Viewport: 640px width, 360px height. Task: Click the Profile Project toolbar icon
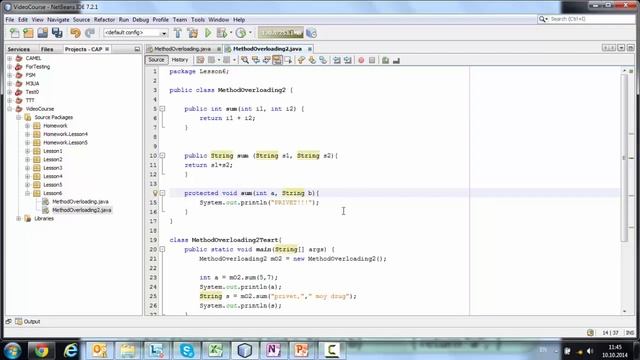coord(241,33)
